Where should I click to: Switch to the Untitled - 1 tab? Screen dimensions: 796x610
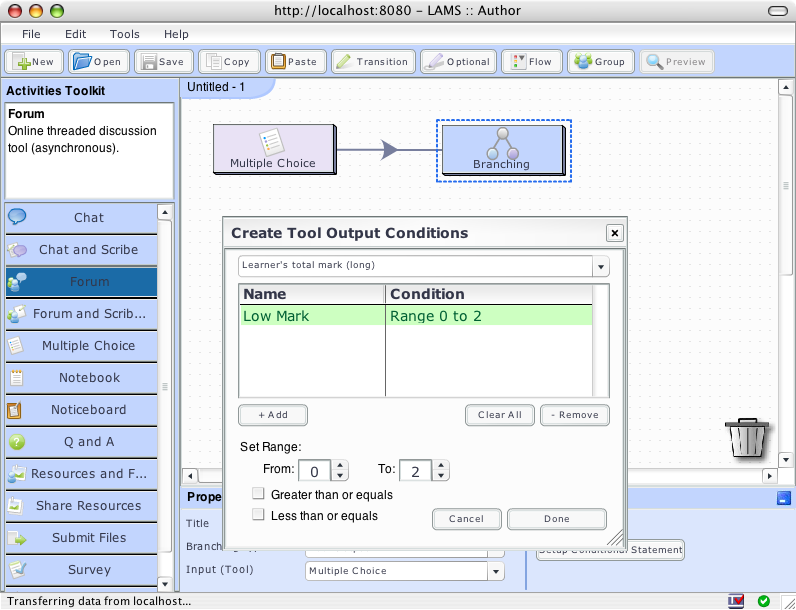pos(216,87)
